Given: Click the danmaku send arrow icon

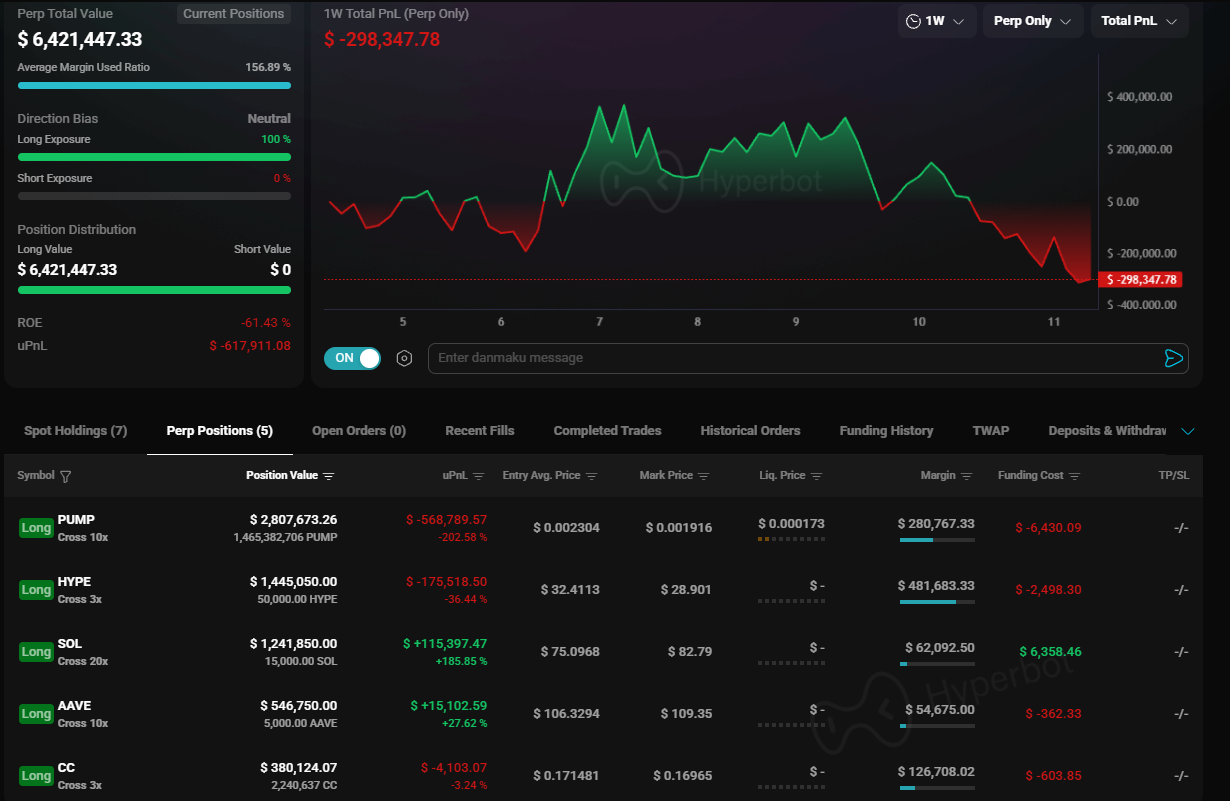Looking at the screenshot, I should 1173,358.
